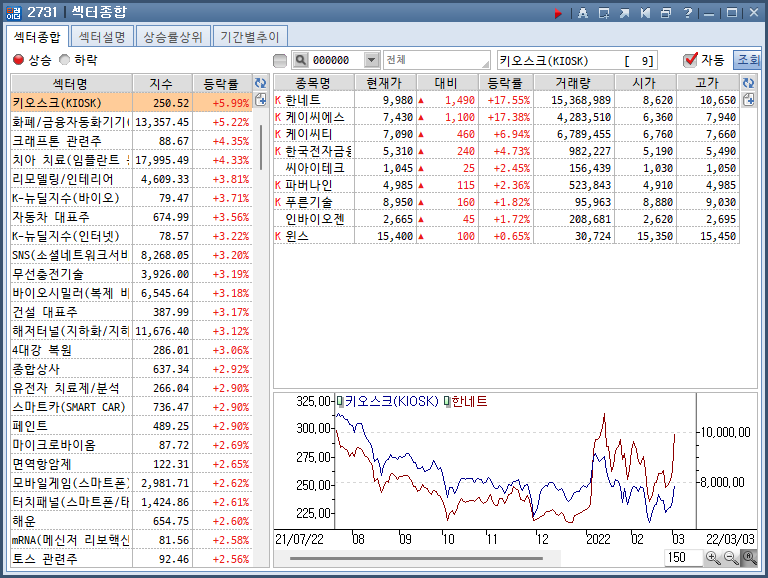Image resolution: width=768 pixels, height=578 pixels.
Task: Select the 페인트 sector row
Action: click(131, 426)
